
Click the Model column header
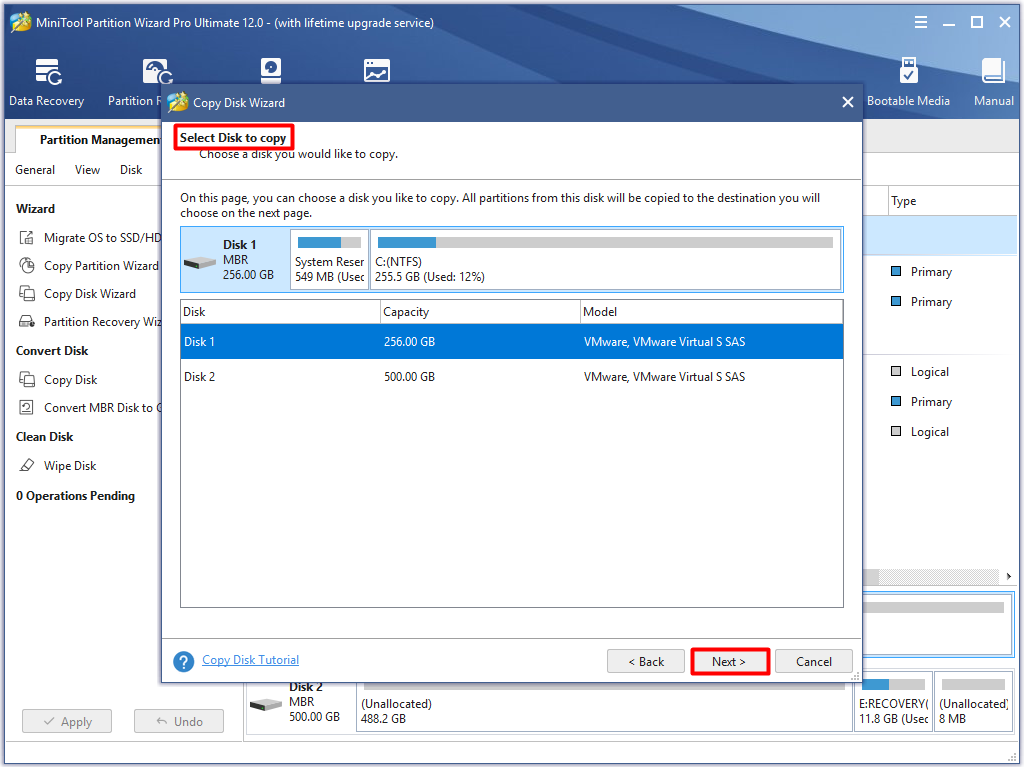711,312
